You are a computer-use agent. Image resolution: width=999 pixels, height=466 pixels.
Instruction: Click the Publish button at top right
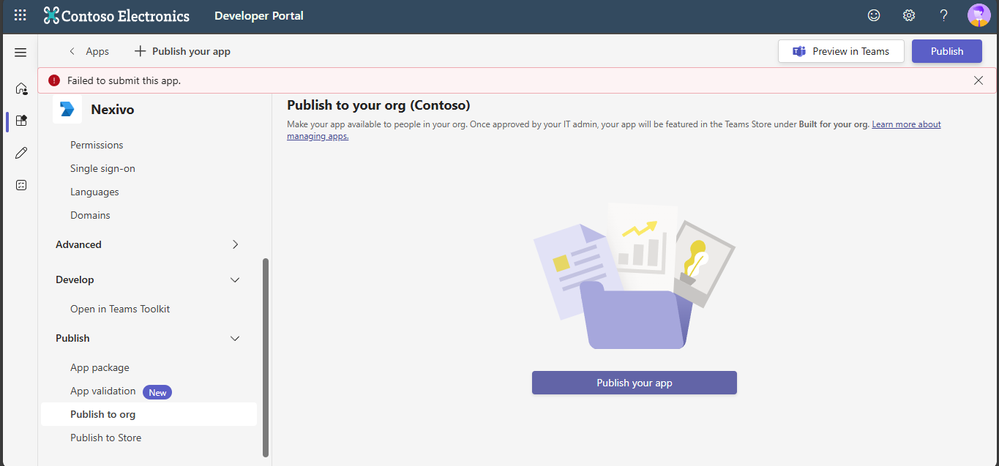(x=947, y=52)
